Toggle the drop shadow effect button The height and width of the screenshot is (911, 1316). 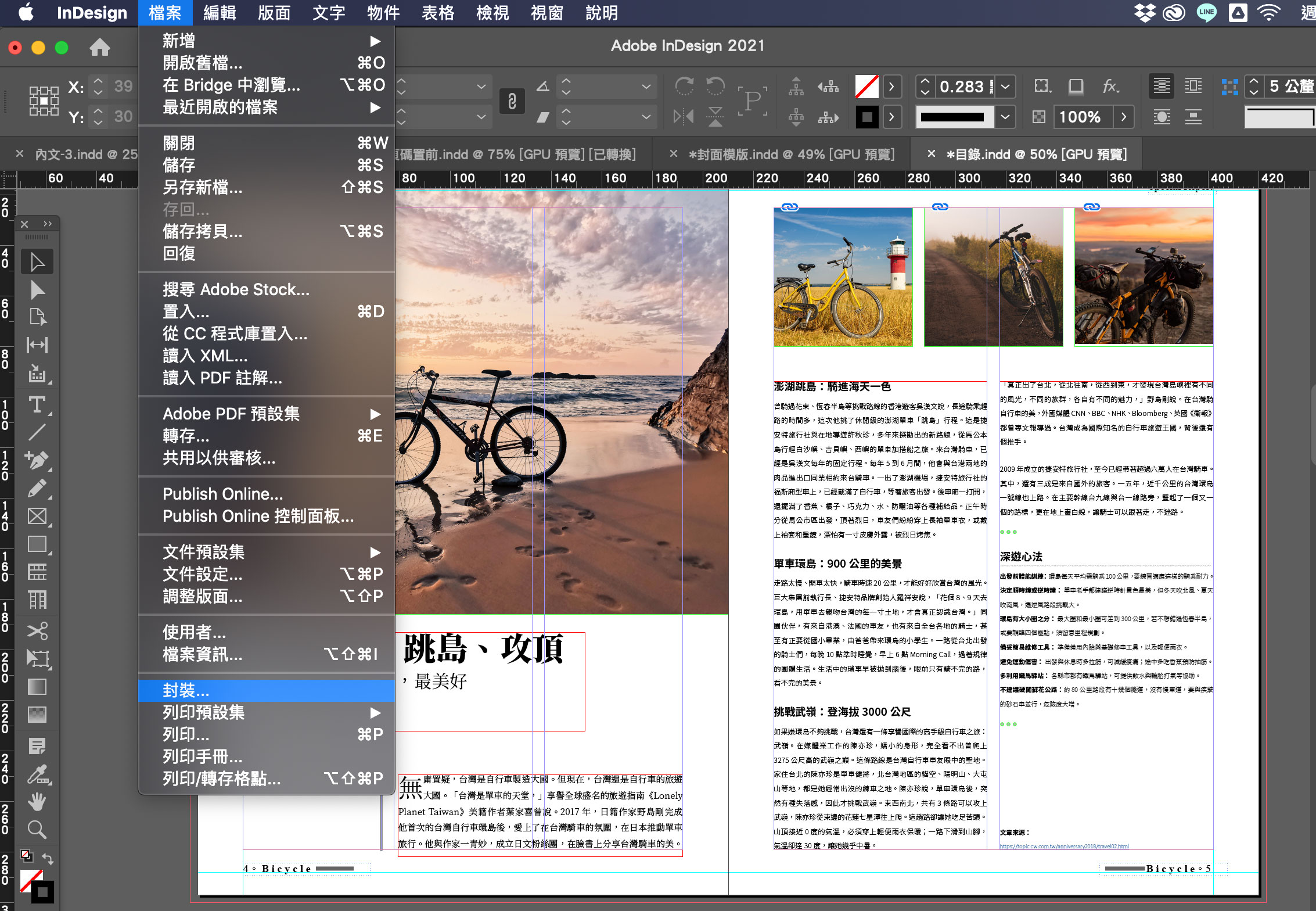[1076, 87]
